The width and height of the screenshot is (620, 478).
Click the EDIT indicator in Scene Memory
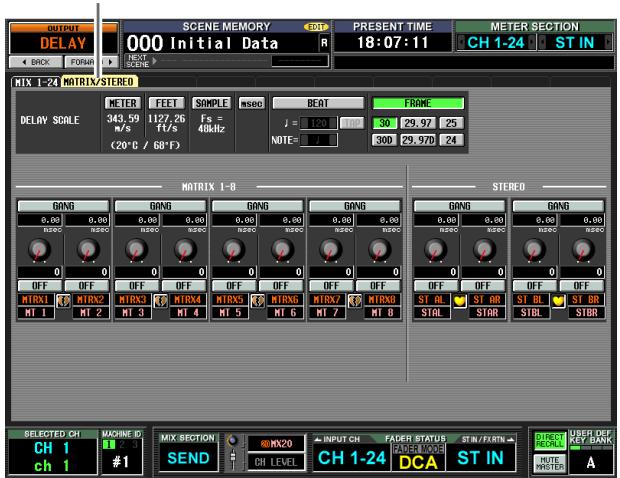pyautogui.click(x=316, y=27)
